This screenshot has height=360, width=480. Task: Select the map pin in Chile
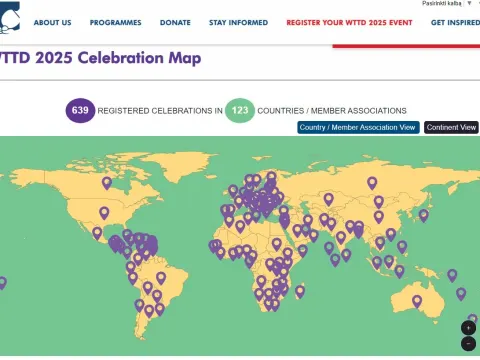[x=139, y=305]
